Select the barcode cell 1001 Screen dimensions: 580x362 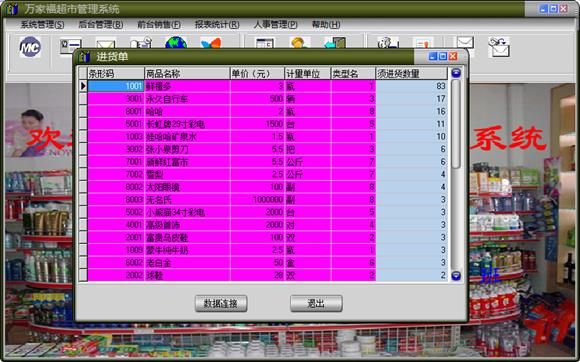click(115, 86)
